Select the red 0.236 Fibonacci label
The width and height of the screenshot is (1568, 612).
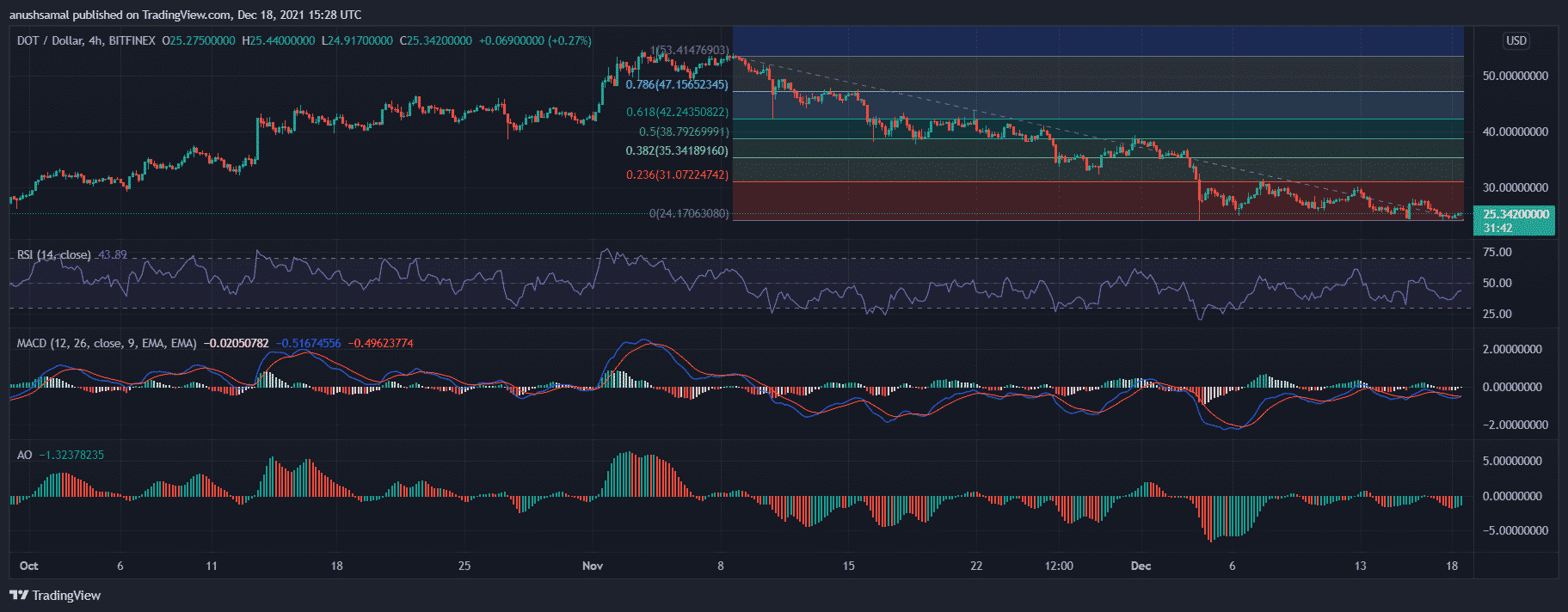pyautogui.click(x=677, y=174)
